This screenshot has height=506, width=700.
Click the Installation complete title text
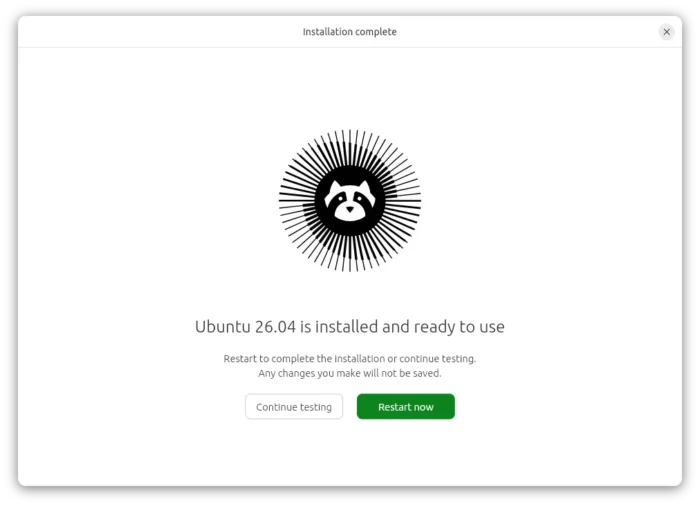[x=350, y=32]
